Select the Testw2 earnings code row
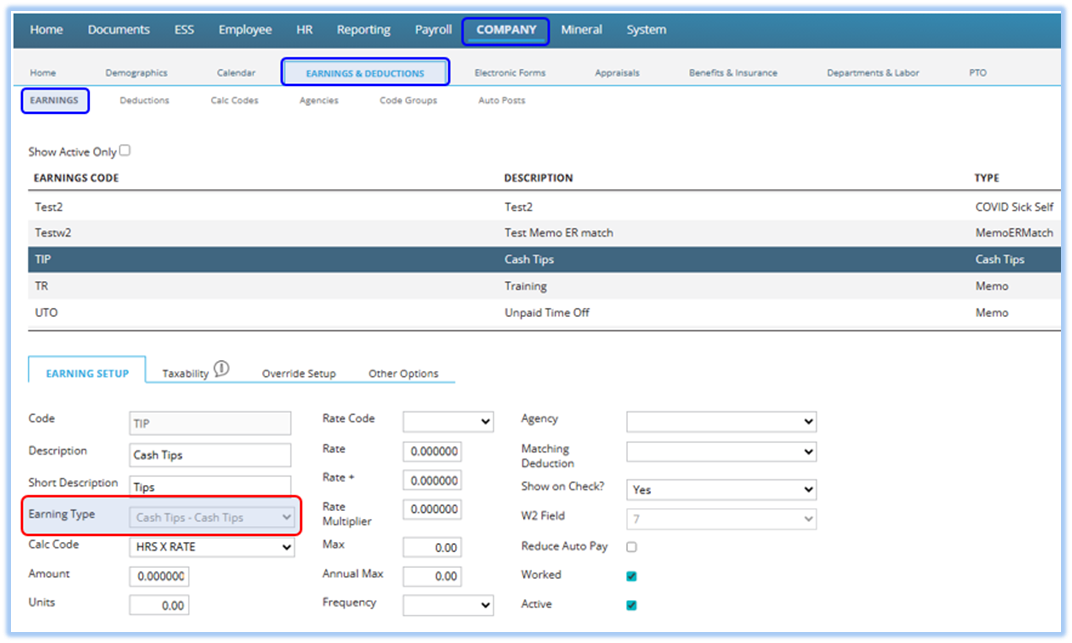Viewport: 1072px width, 643px height. (x=544, y=233)
